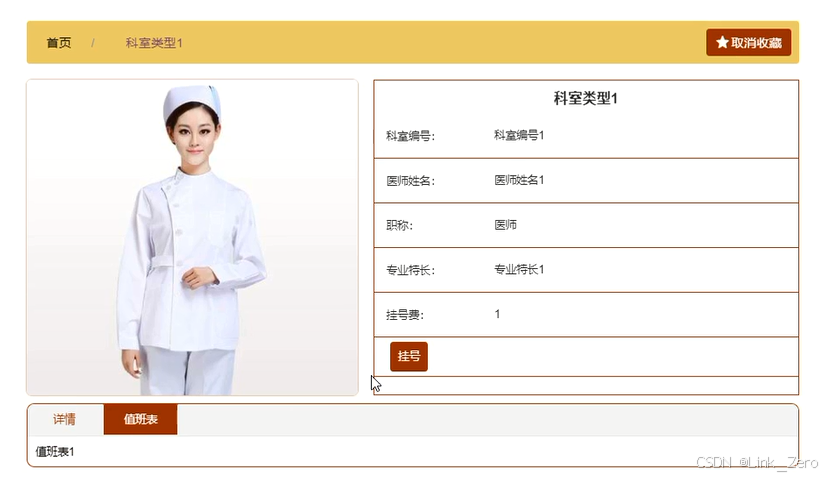Screen dimensions: 829x478
Task: Click the 专业特长1 value
Action: click(x=519, y=270)
